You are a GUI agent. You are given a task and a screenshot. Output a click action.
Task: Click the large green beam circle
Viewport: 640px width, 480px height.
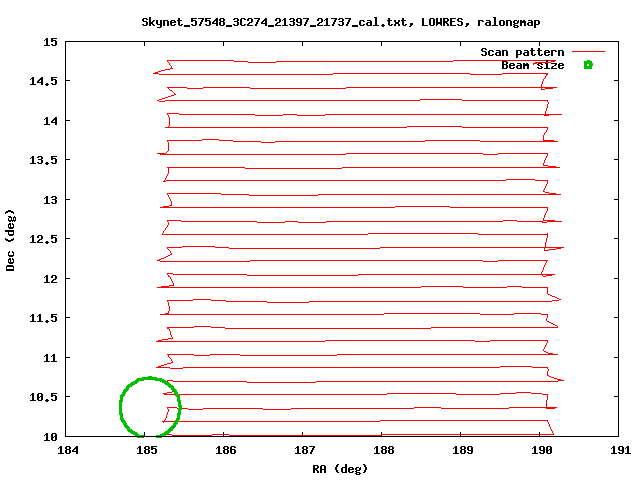[x=150, y=407]
